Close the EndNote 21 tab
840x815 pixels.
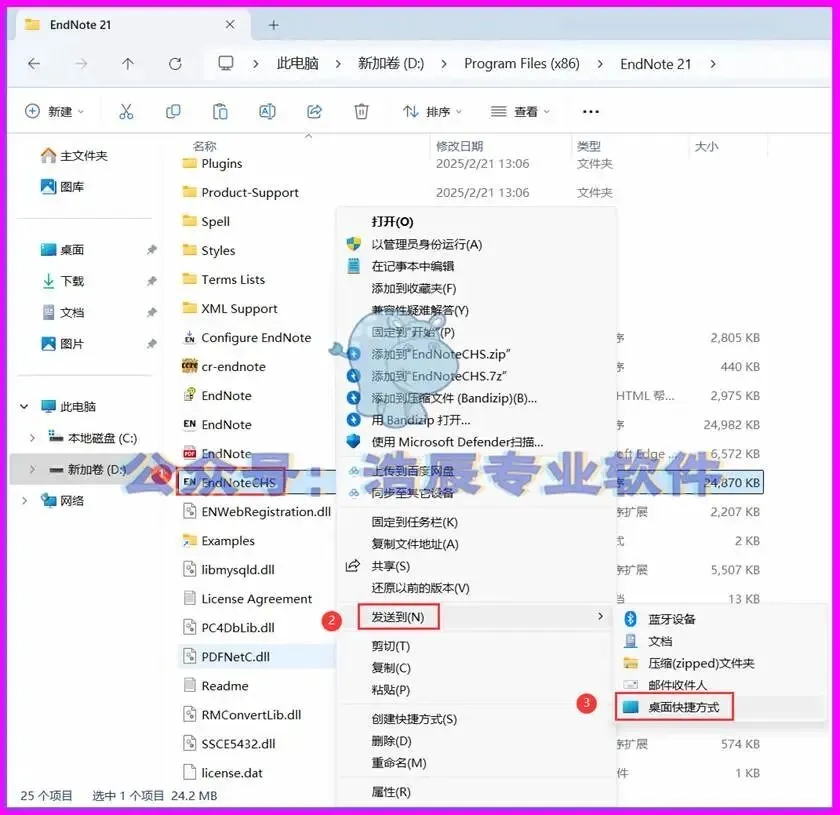point(230,25)
